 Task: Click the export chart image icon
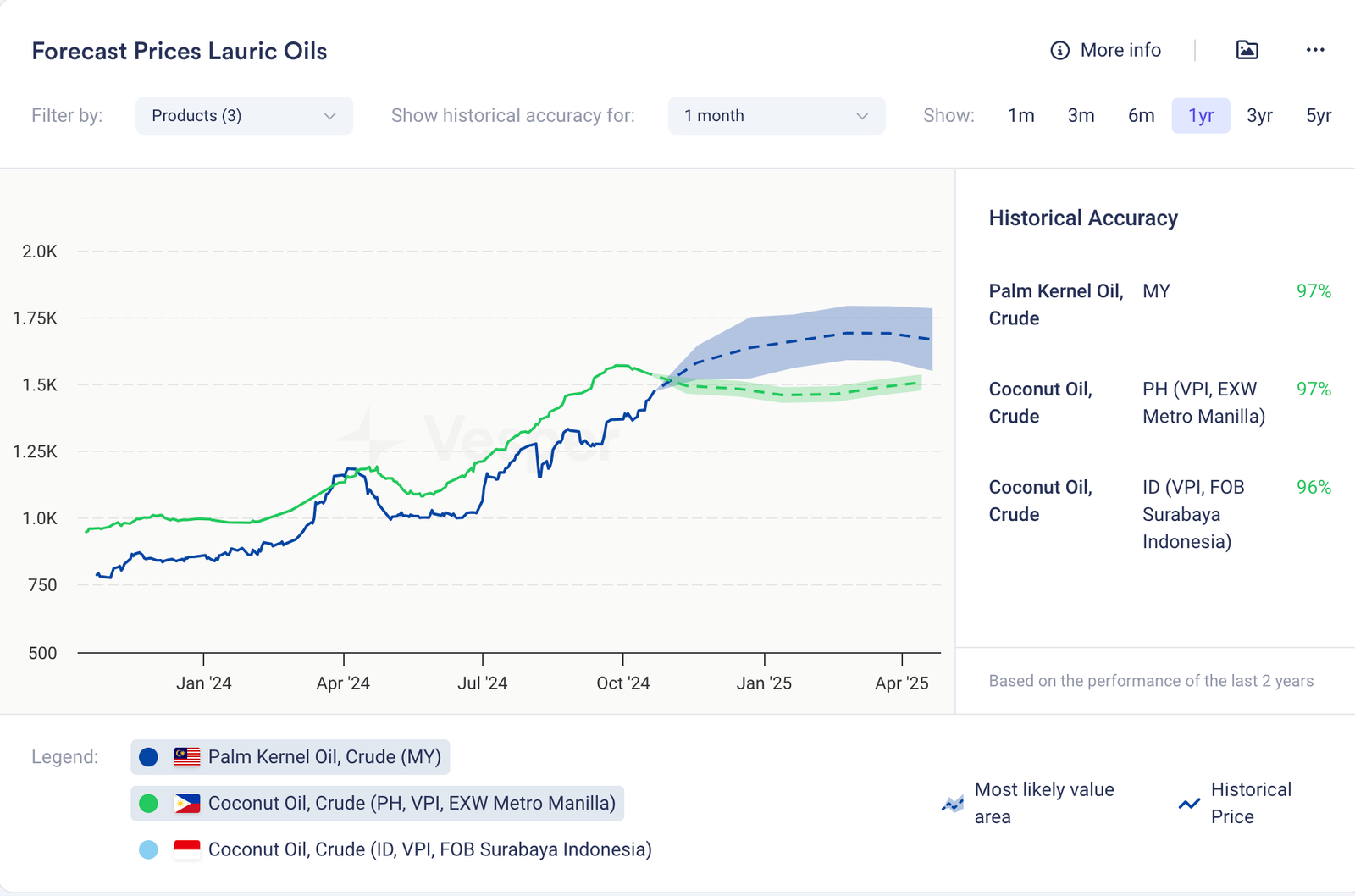1247,50
